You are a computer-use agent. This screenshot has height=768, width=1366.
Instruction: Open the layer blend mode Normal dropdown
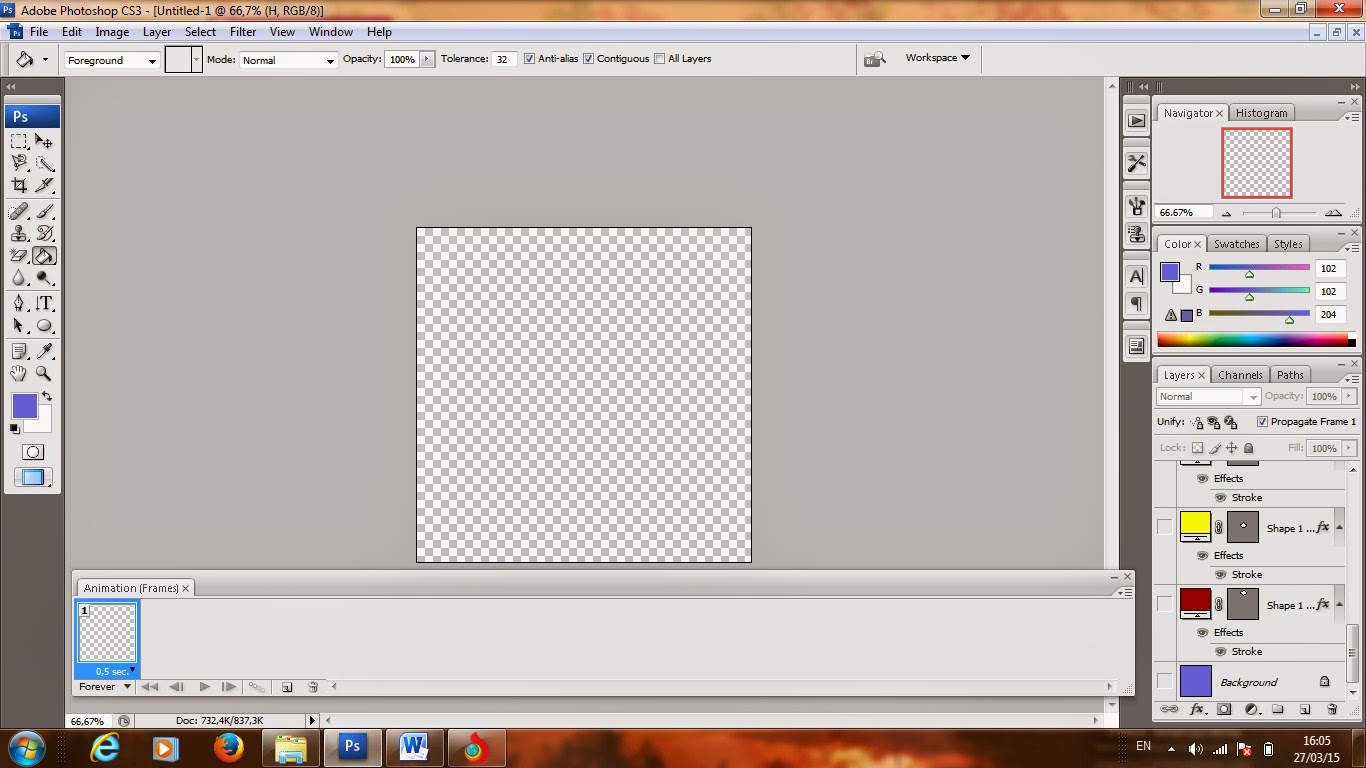point(1208,397)
